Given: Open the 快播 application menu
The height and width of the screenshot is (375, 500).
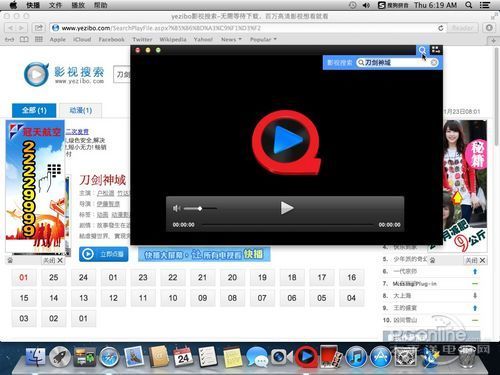Looking at the screenshot, I should pyautogui.click(x=33, y=5).
